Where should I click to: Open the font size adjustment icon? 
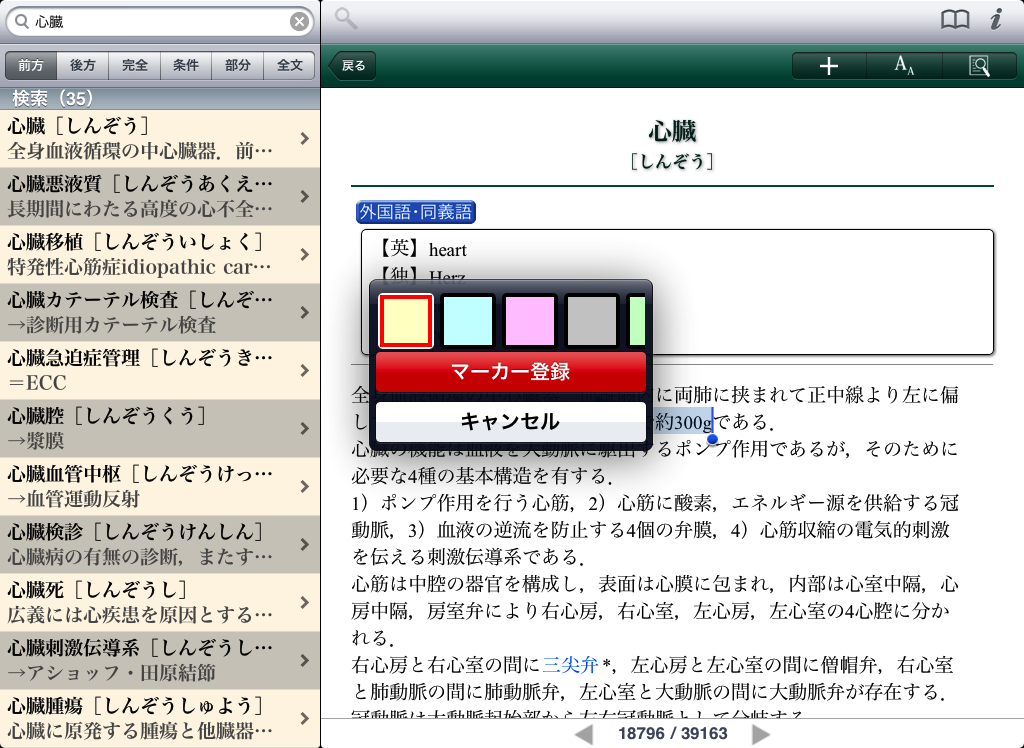pyautogui.click(x=904, y=66)
